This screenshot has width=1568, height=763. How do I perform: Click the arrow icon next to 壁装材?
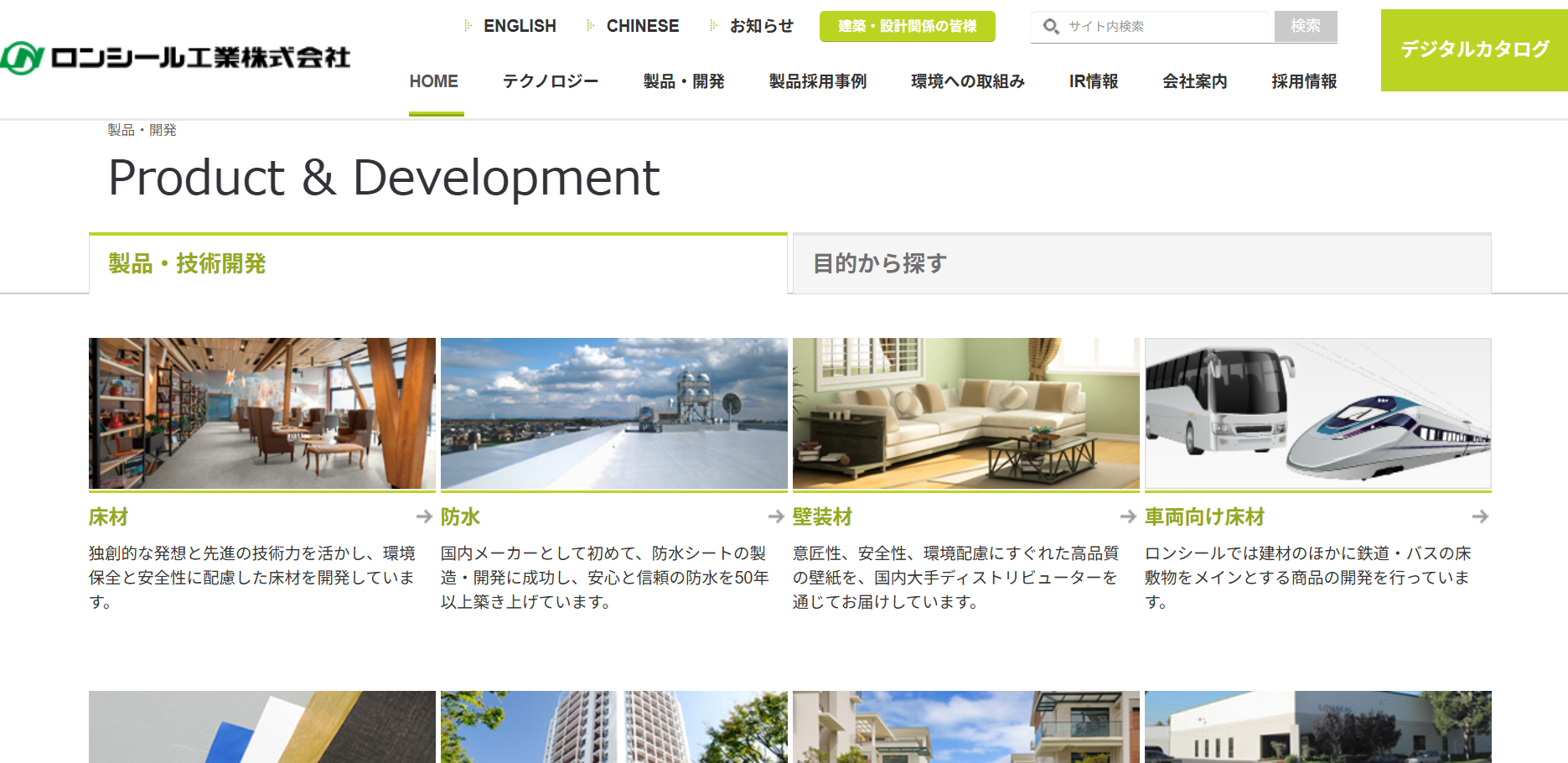point(1128,516)
